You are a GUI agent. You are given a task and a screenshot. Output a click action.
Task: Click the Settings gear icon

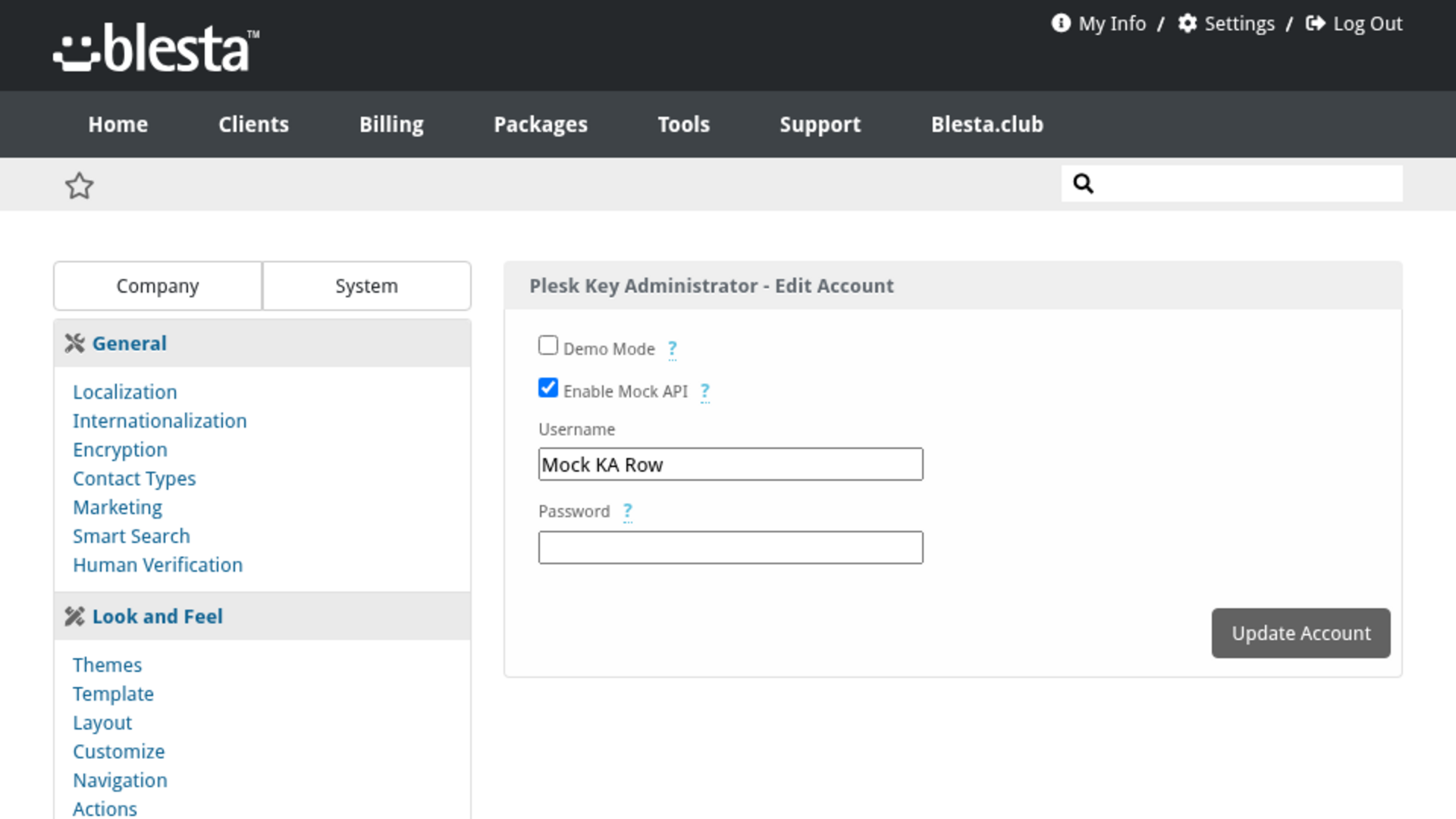coord(1187,24)
